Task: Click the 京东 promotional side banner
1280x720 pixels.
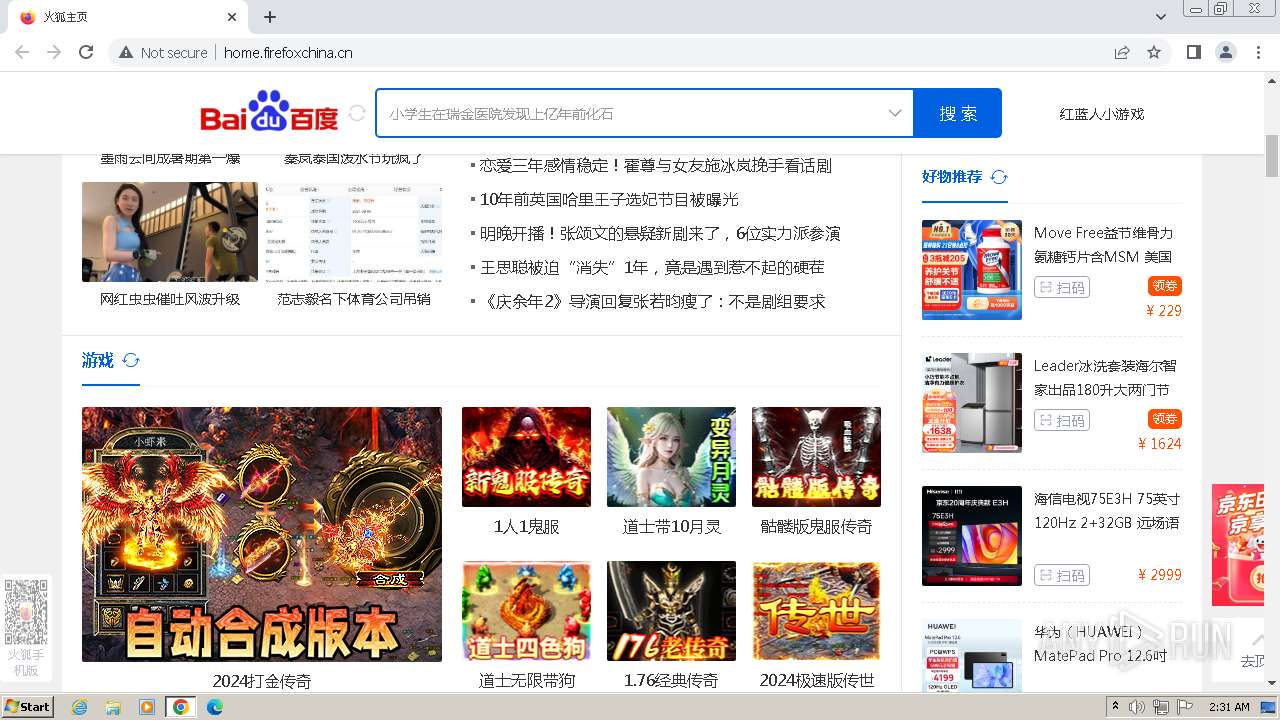Action: [1238, 545]
